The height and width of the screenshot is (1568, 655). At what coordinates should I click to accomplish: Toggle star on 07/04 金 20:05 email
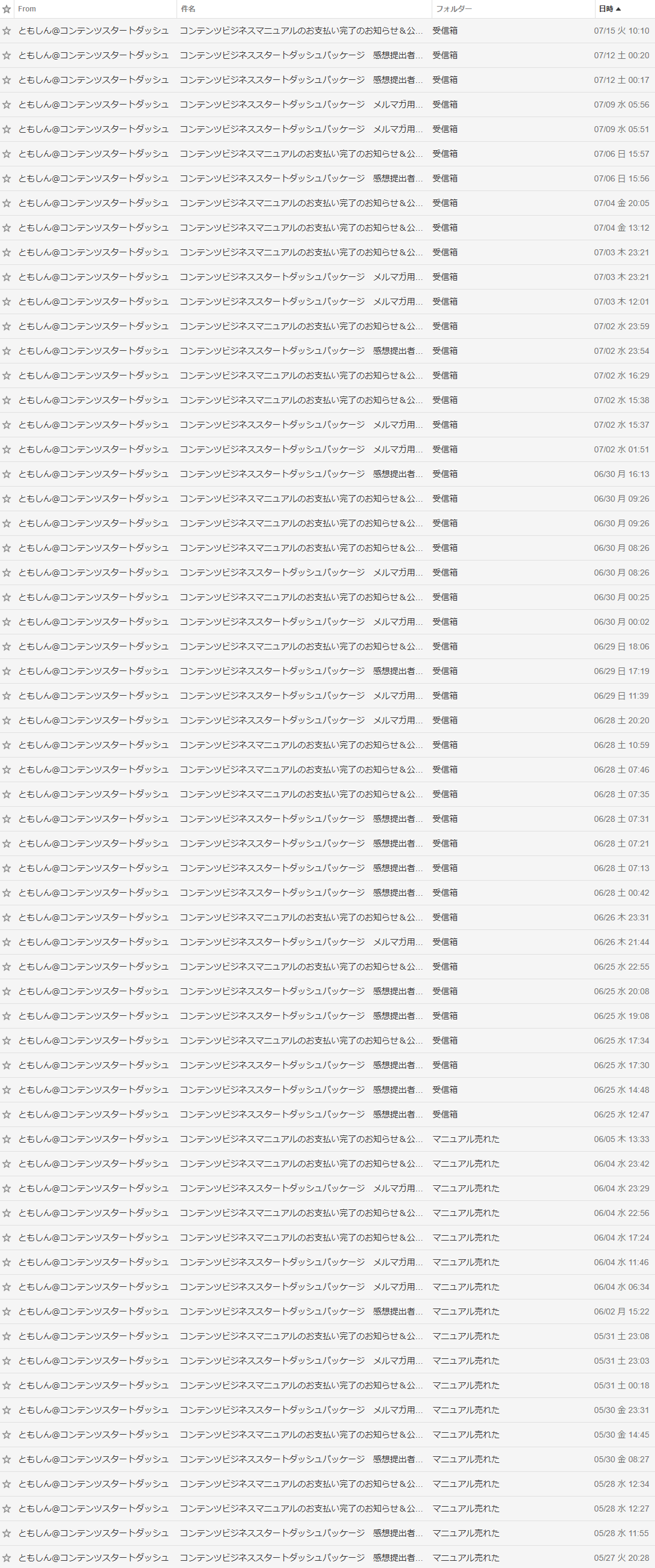[x=7, y=203]
